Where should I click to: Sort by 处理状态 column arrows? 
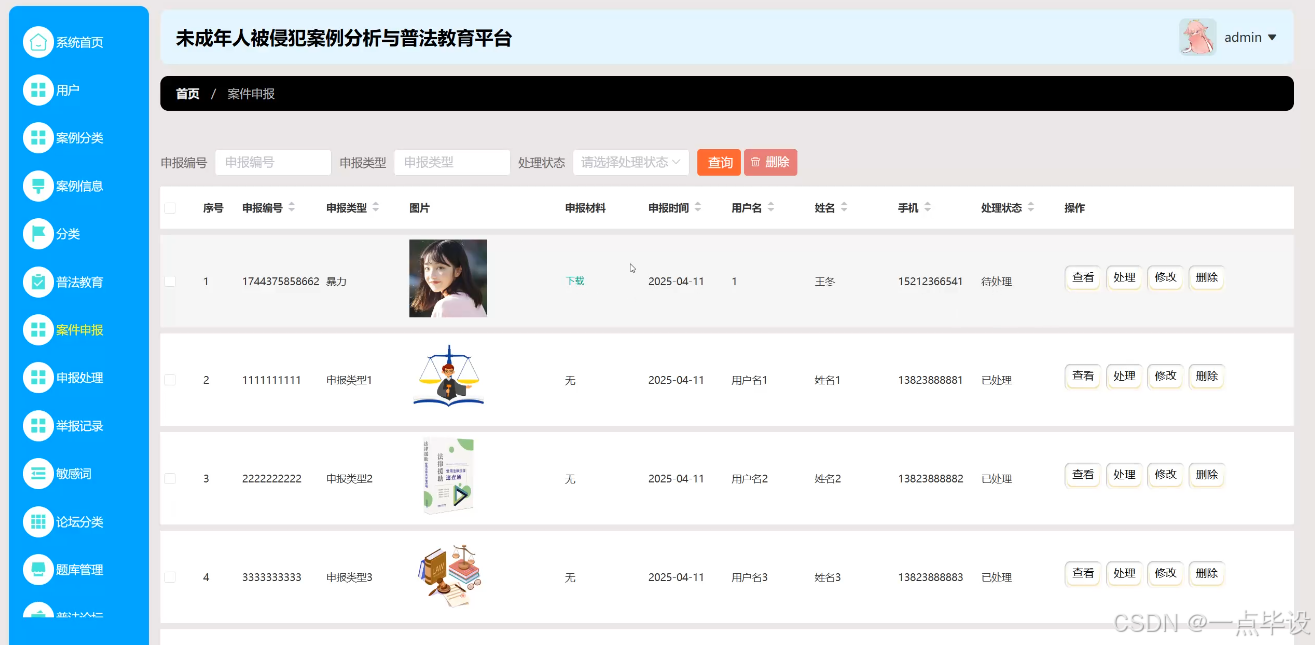pyautogui.click(x=1031, y=208)
